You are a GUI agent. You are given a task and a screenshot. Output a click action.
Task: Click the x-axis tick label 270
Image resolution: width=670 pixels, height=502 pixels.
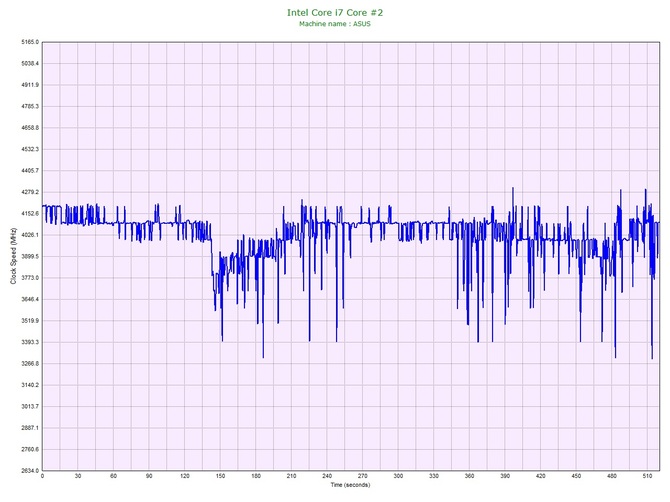(x=363, y=476)
